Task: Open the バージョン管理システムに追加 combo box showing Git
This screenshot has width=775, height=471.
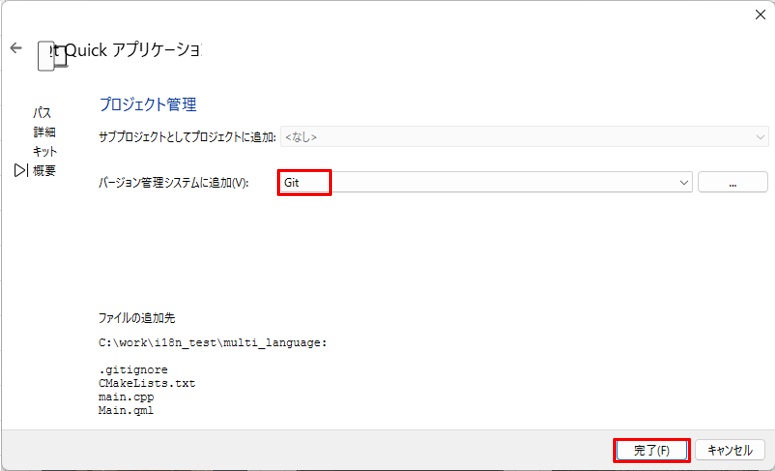Action: 480,183
